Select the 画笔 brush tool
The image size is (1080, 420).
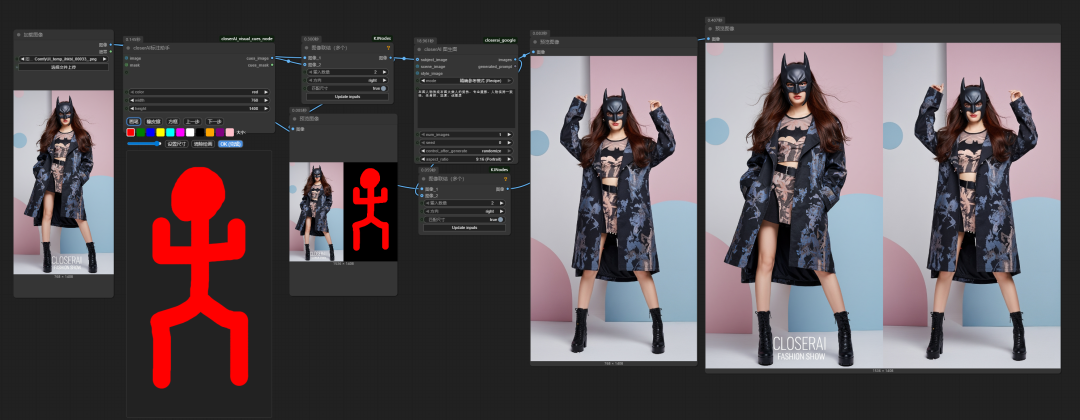tap(134, 121)
